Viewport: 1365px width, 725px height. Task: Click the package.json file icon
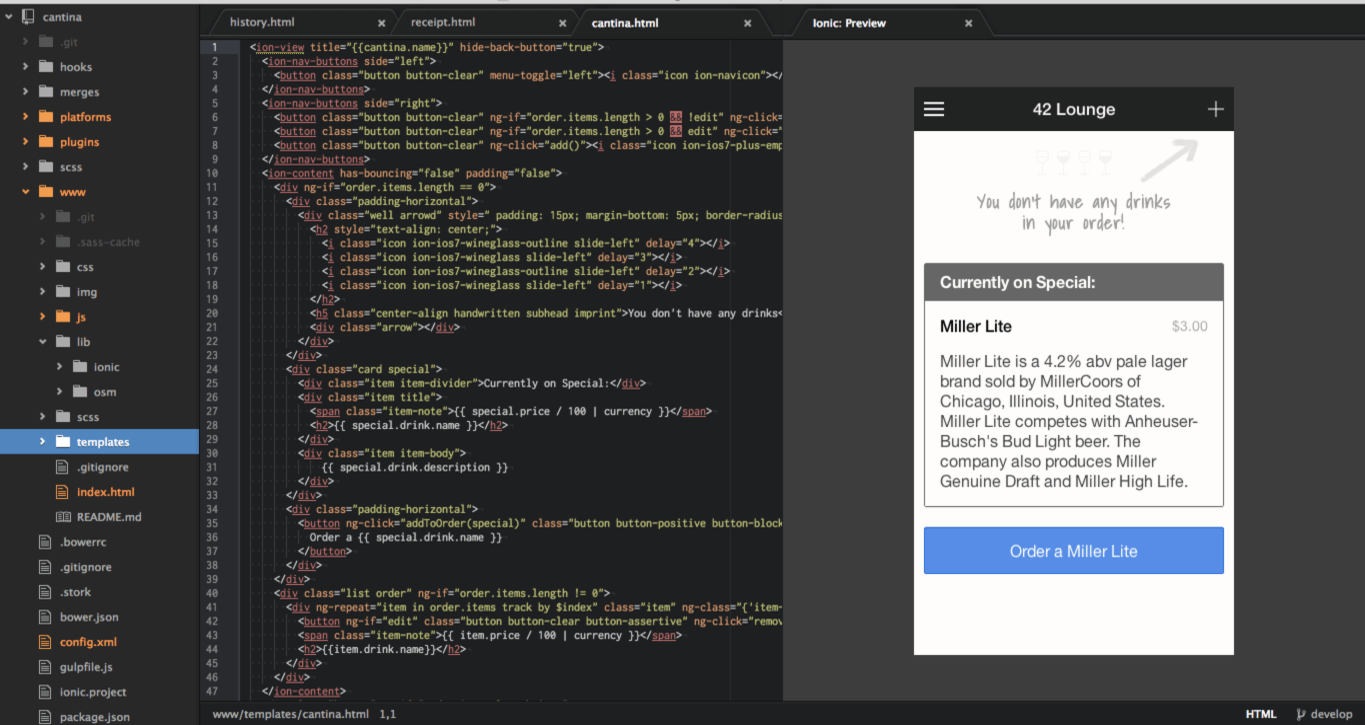[x=44, y=717]
